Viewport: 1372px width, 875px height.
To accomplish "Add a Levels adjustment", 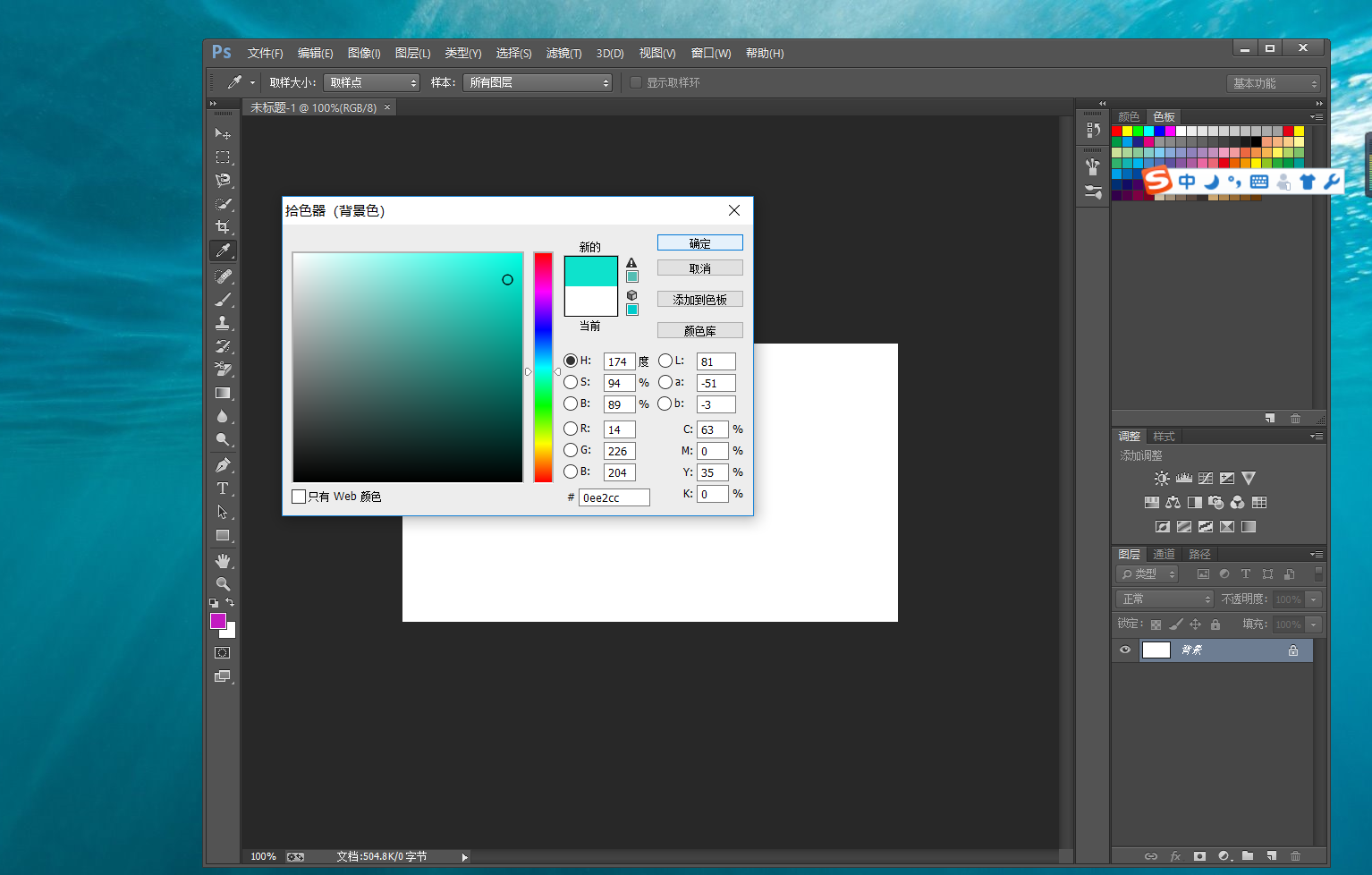I will [1184, 479].
